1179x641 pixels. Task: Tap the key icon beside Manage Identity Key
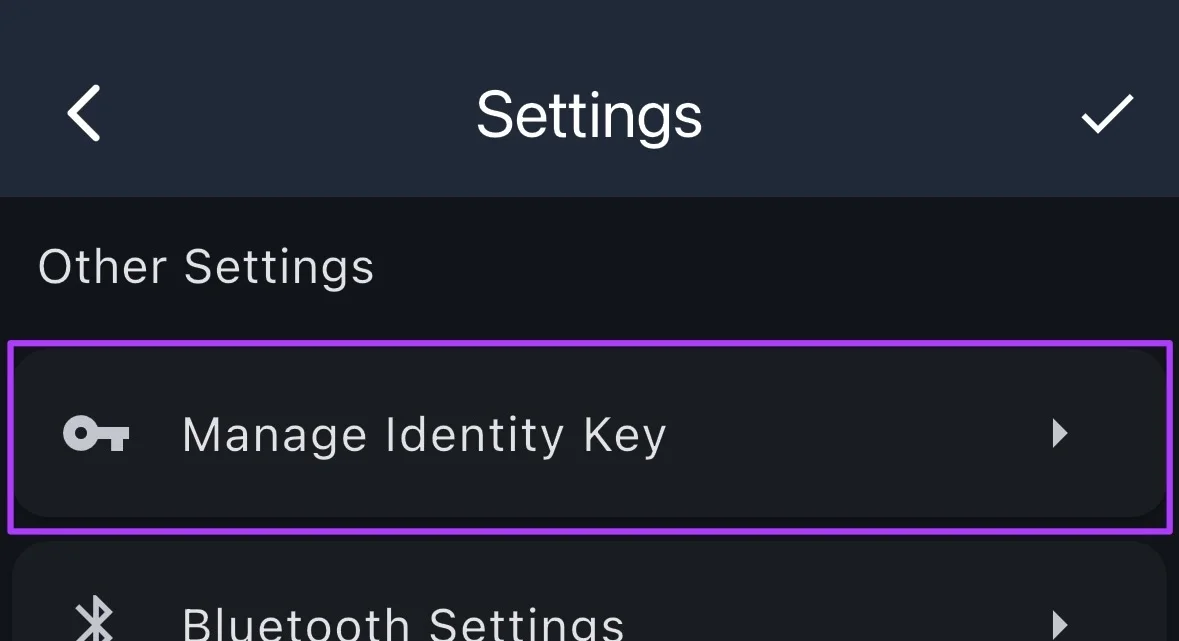(96, 434)
